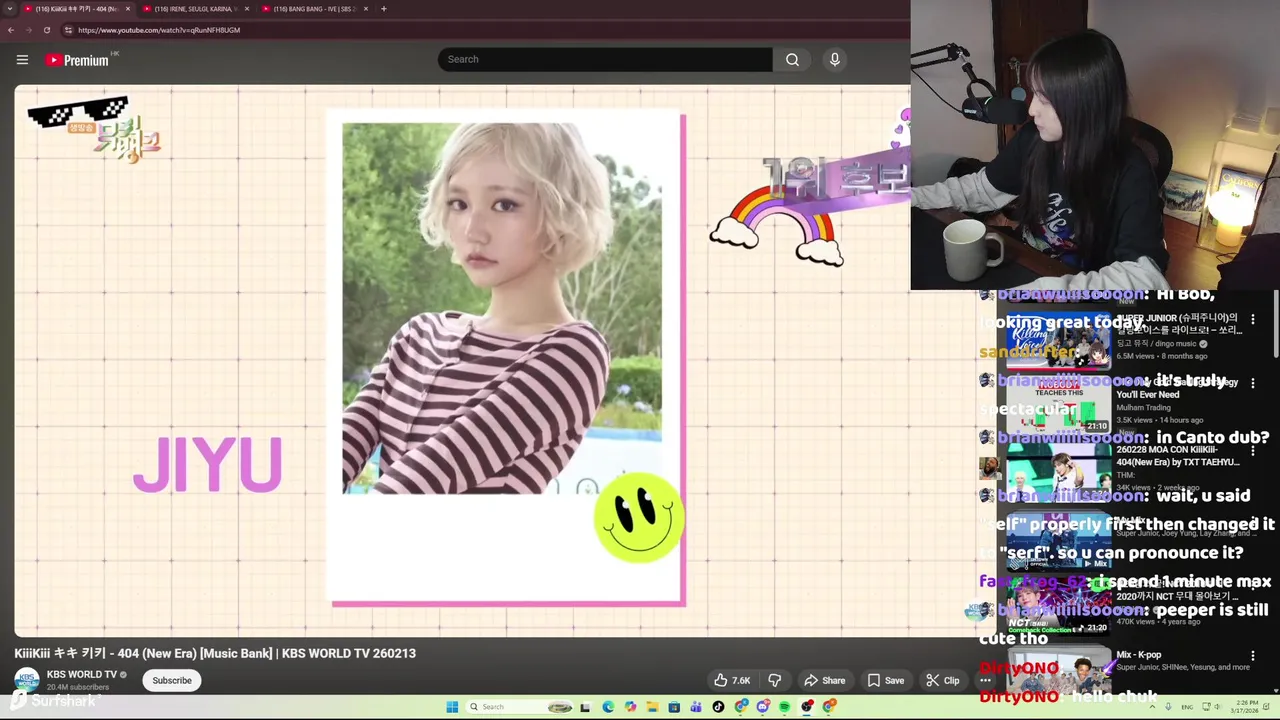The width and height of the screenshot is (1280, 720).
Task: Click 'Mix - K-pop' recommendation title
Action: tap(1138, 655)
